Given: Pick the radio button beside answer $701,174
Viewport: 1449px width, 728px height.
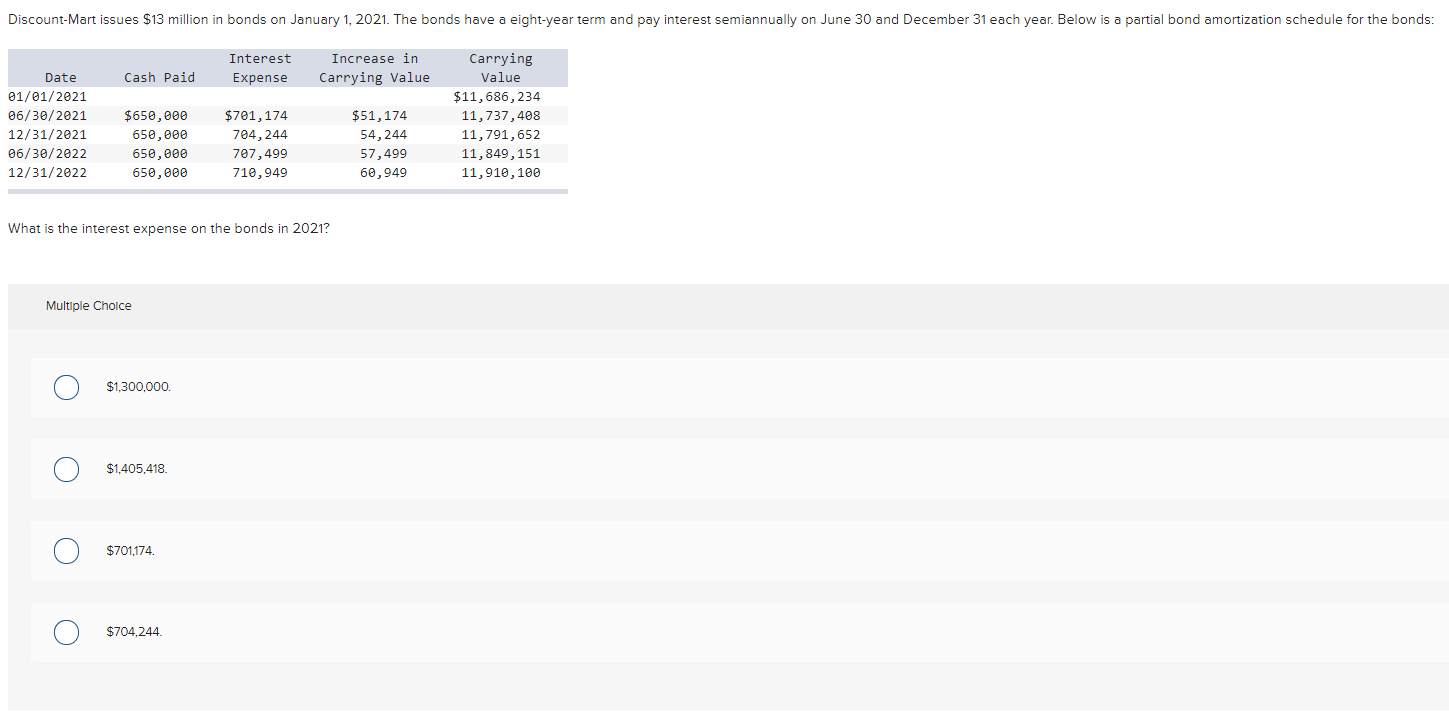Looking at the screenshot, I should coord(67,551).
